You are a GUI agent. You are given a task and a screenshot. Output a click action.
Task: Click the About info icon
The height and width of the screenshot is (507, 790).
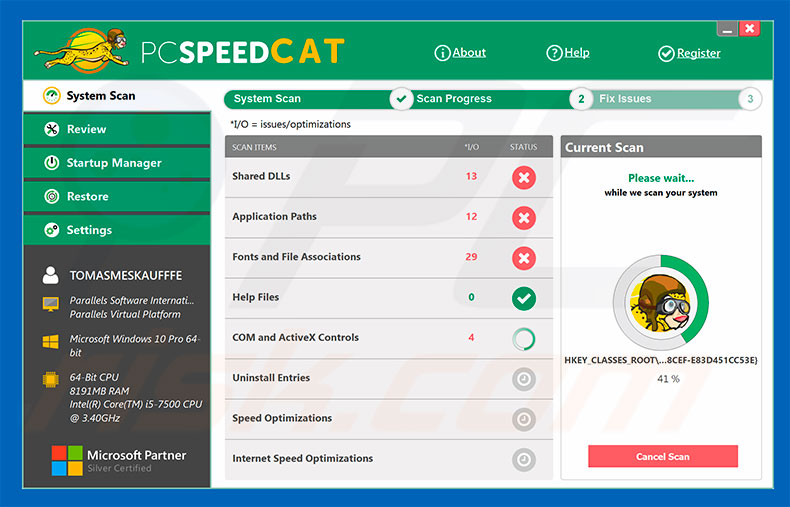[x=442, y=53]
